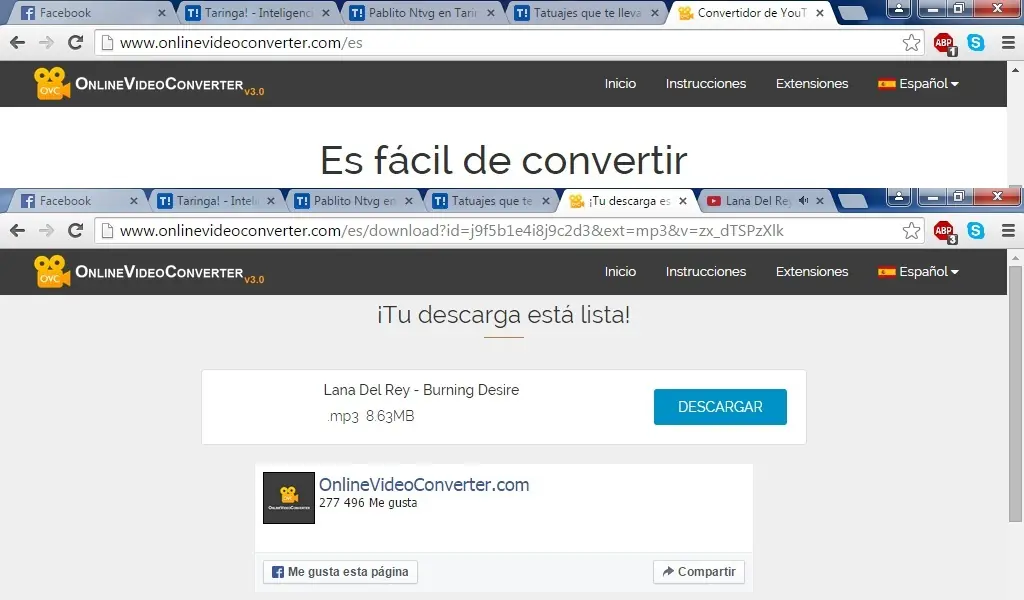Open new tab button in lower window
1024x600 pixels.
(x=852, y=201)
